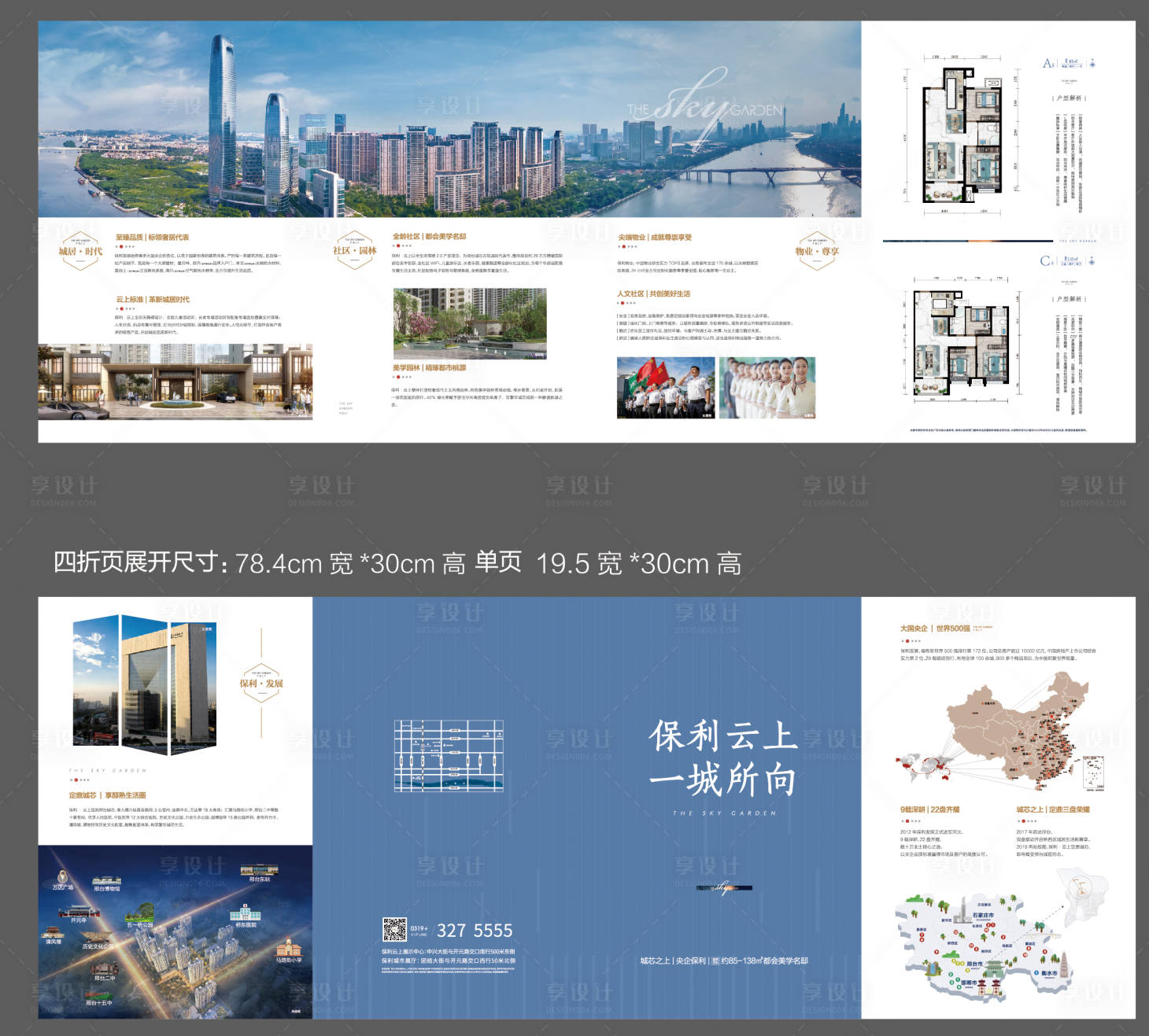Click THE SKY GARDEN subtitle under main title
The width and height of the screenshot is (1149, 1036).
coord(724,813)
